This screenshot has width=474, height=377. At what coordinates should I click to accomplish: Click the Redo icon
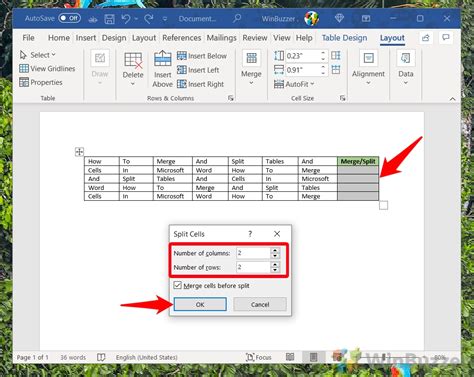(149, 18)
